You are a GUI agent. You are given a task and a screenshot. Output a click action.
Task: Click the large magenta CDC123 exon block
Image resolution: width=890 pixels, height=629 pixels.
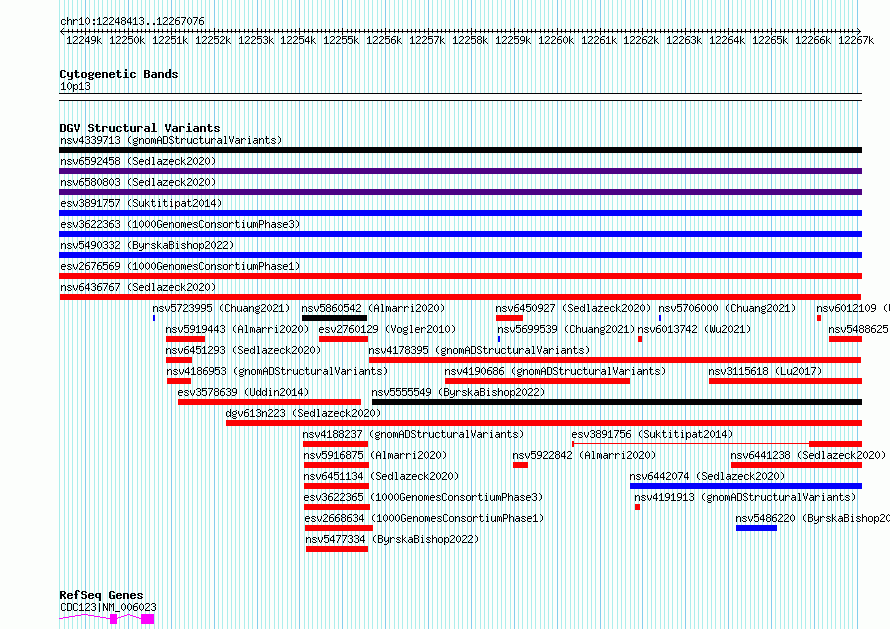148,619
